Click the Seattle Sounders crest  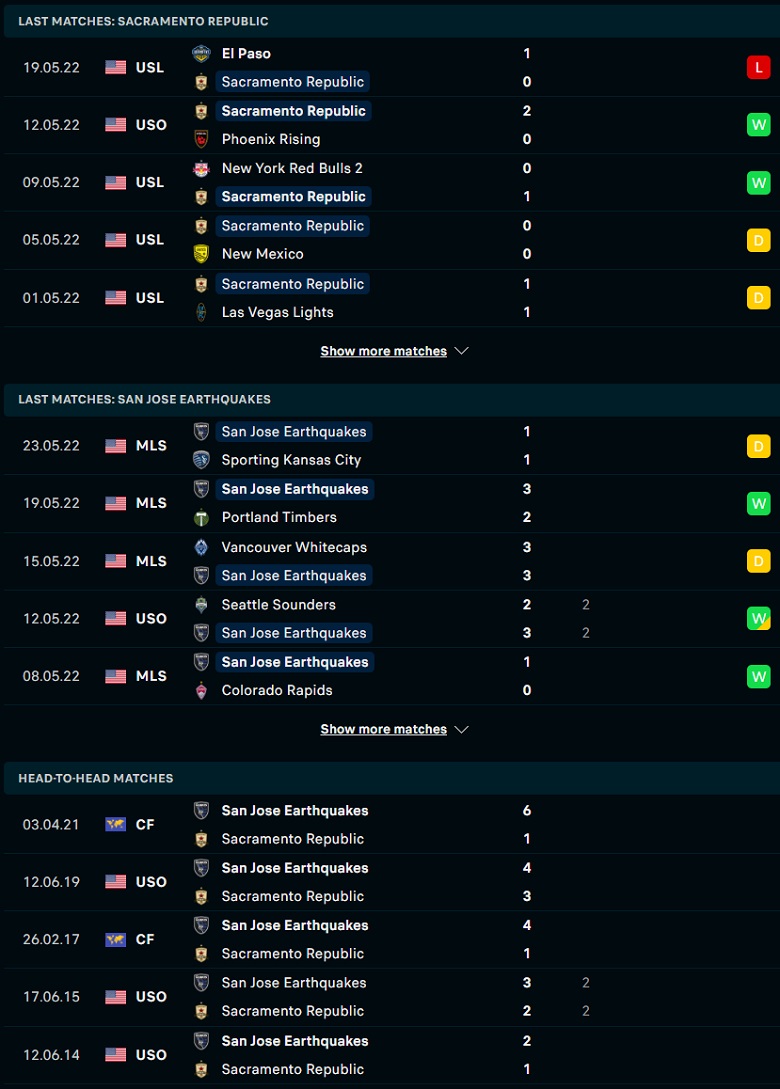click(x=201, y=604)
